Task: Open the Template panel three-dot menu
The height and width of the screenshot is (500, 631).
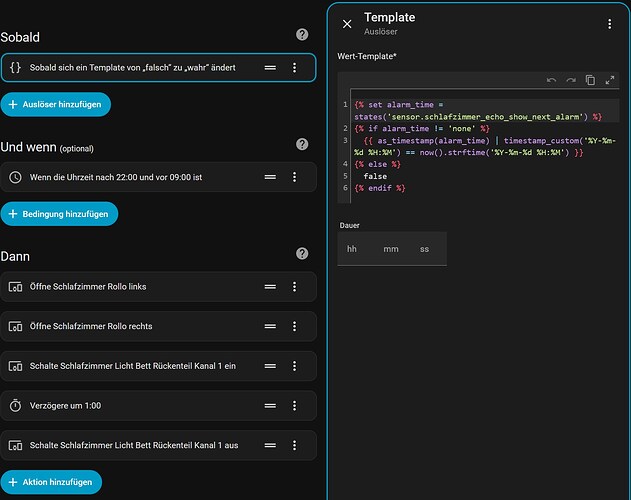Action: click(610, 24)
